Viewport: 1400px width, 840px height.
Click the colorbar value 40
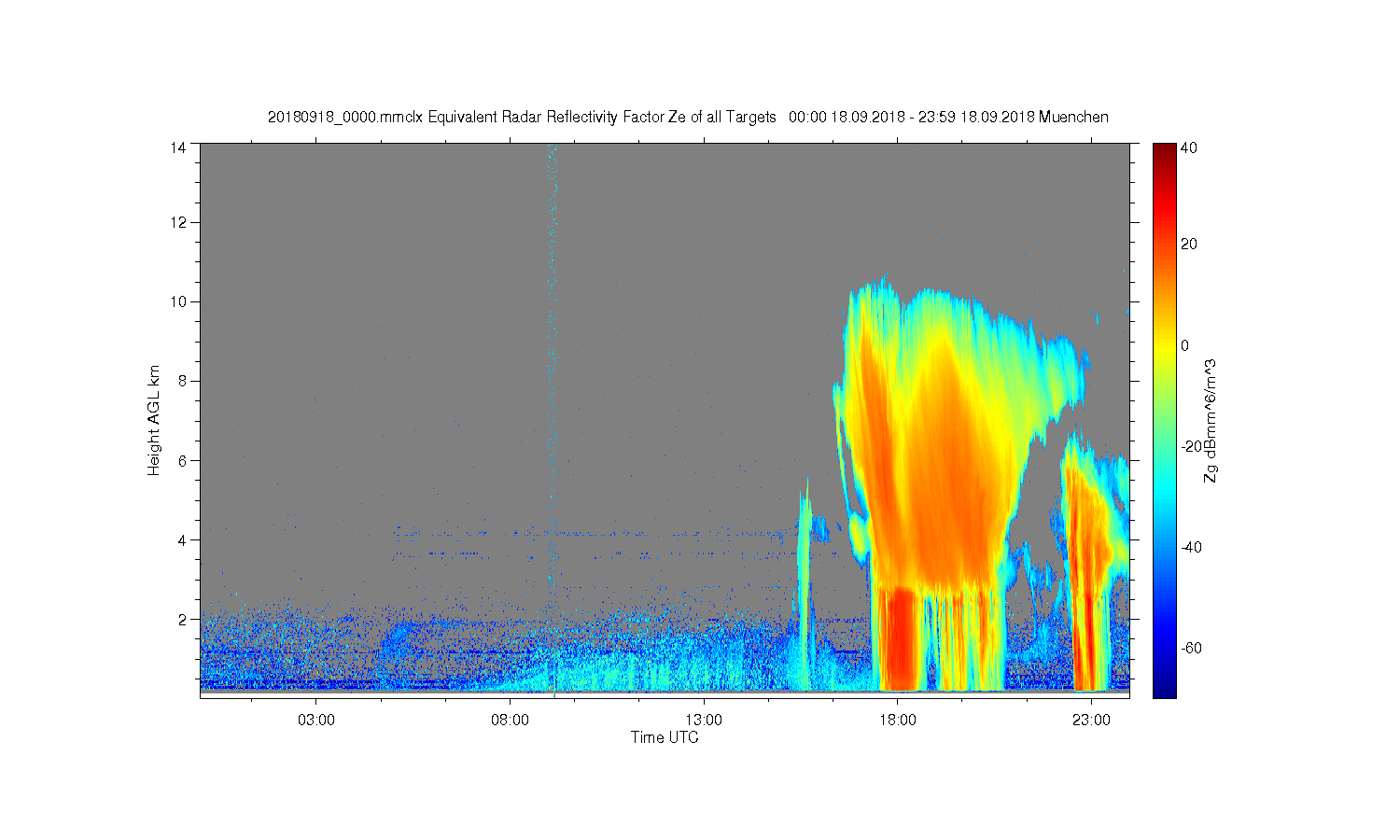click(x=1189, y=147)
